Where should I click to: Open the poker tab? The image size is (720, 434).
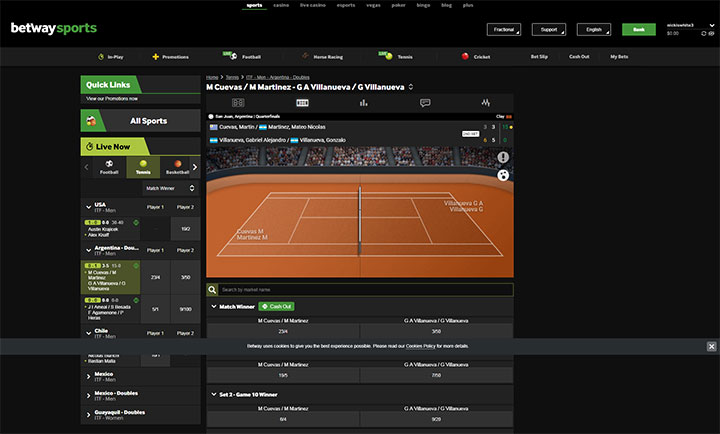(399, 5)
